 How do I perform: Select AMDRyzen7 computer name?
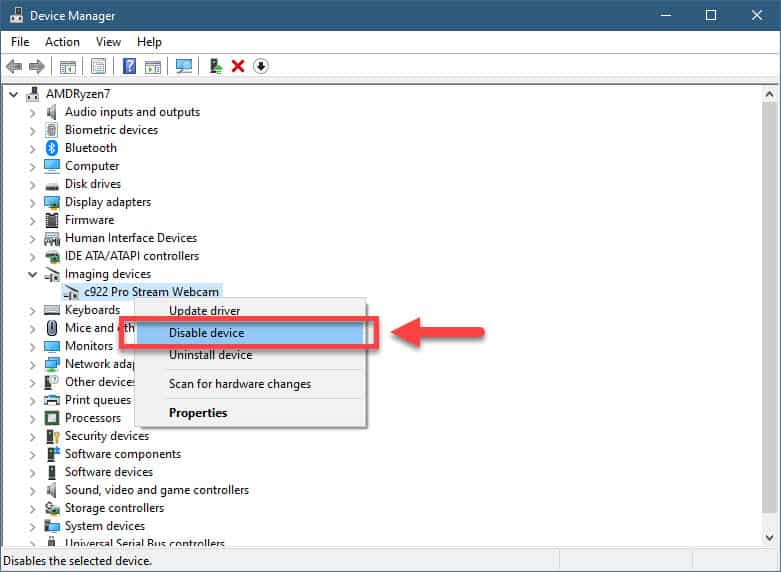(78, 94)
